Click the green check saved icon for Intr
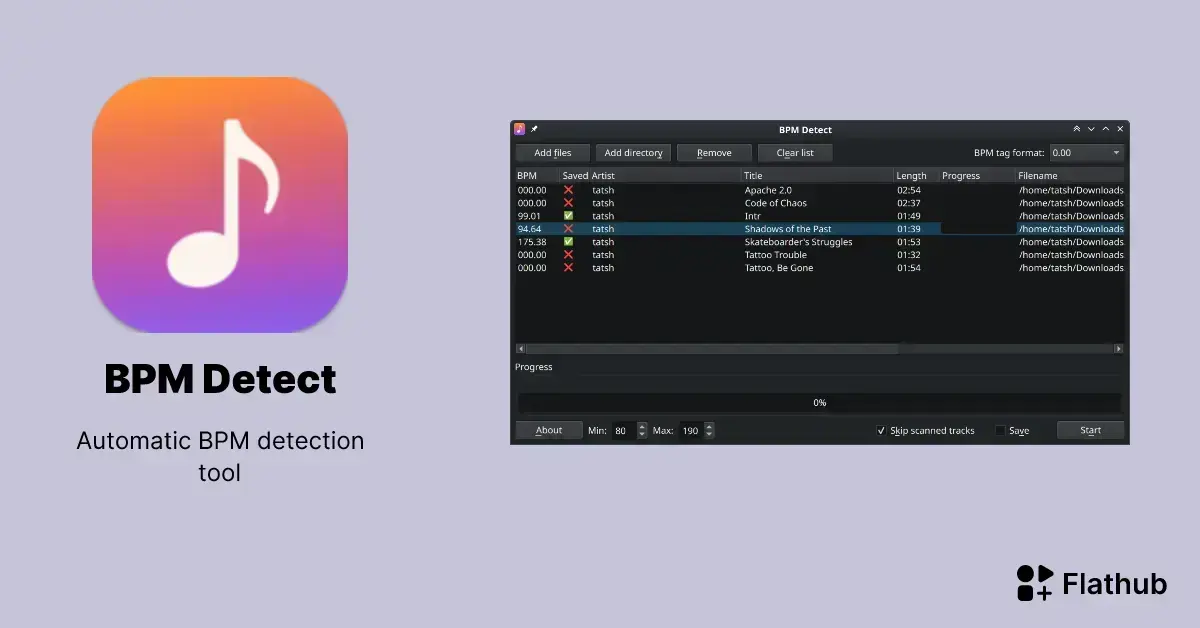Screen dimensions: 1200x628 (568, 216)
